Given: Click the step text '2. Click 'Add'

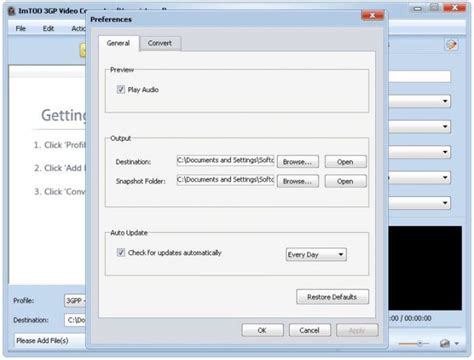Looking at the screenshot, I should (60, 168).
